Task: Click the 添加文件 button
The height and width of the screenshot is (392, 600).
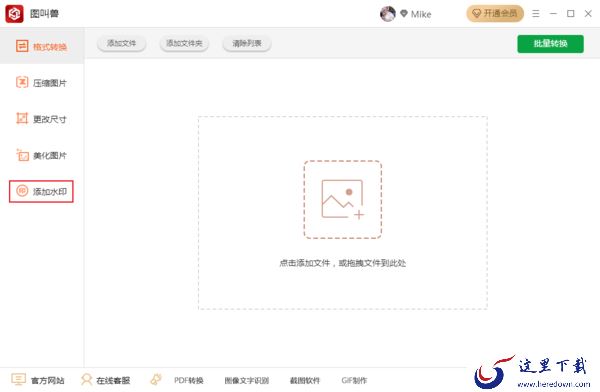Action: 121,43
